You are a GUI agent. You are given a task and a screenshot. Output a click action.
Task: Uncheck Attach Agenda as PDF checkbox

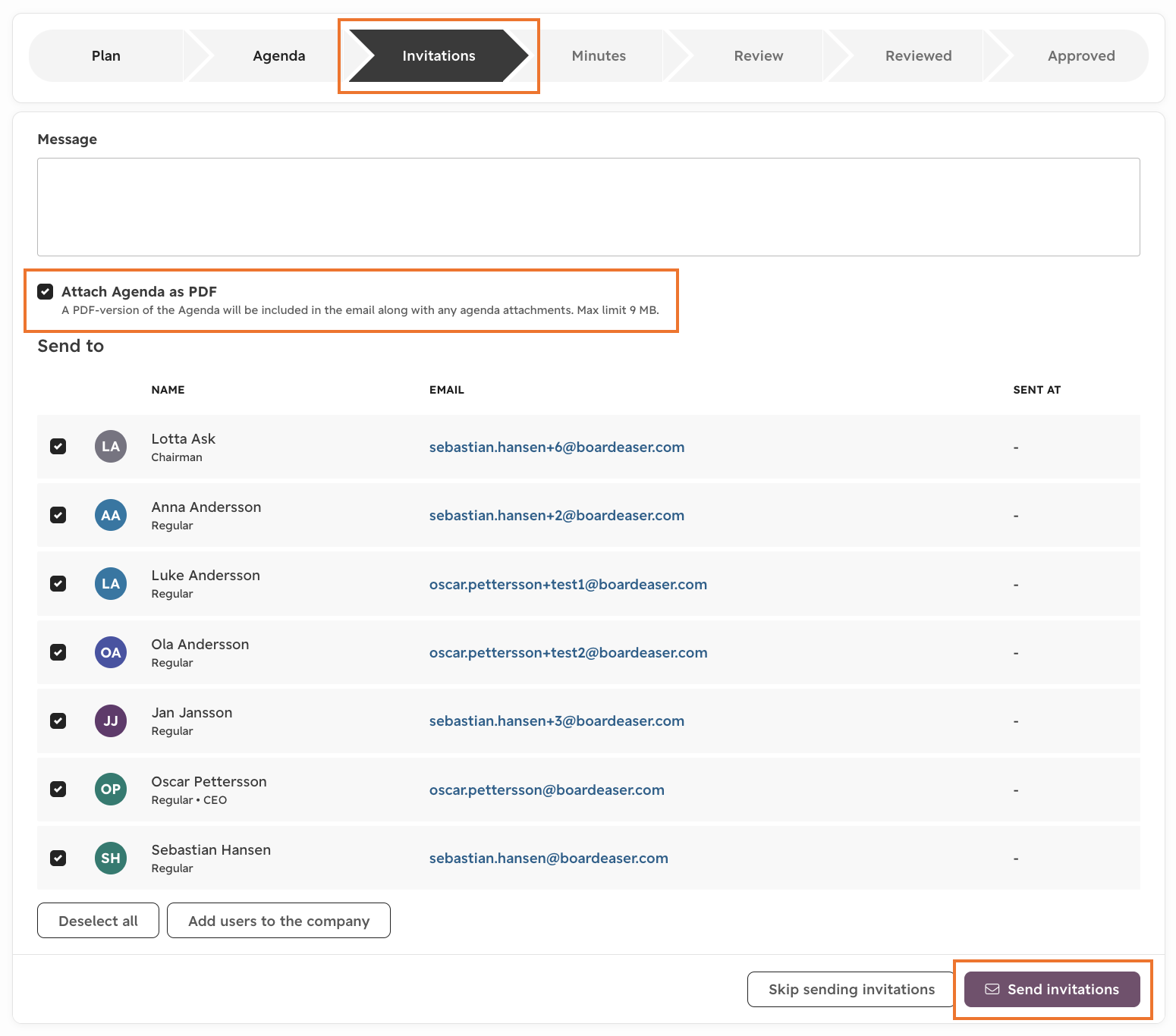coord(46,291)
